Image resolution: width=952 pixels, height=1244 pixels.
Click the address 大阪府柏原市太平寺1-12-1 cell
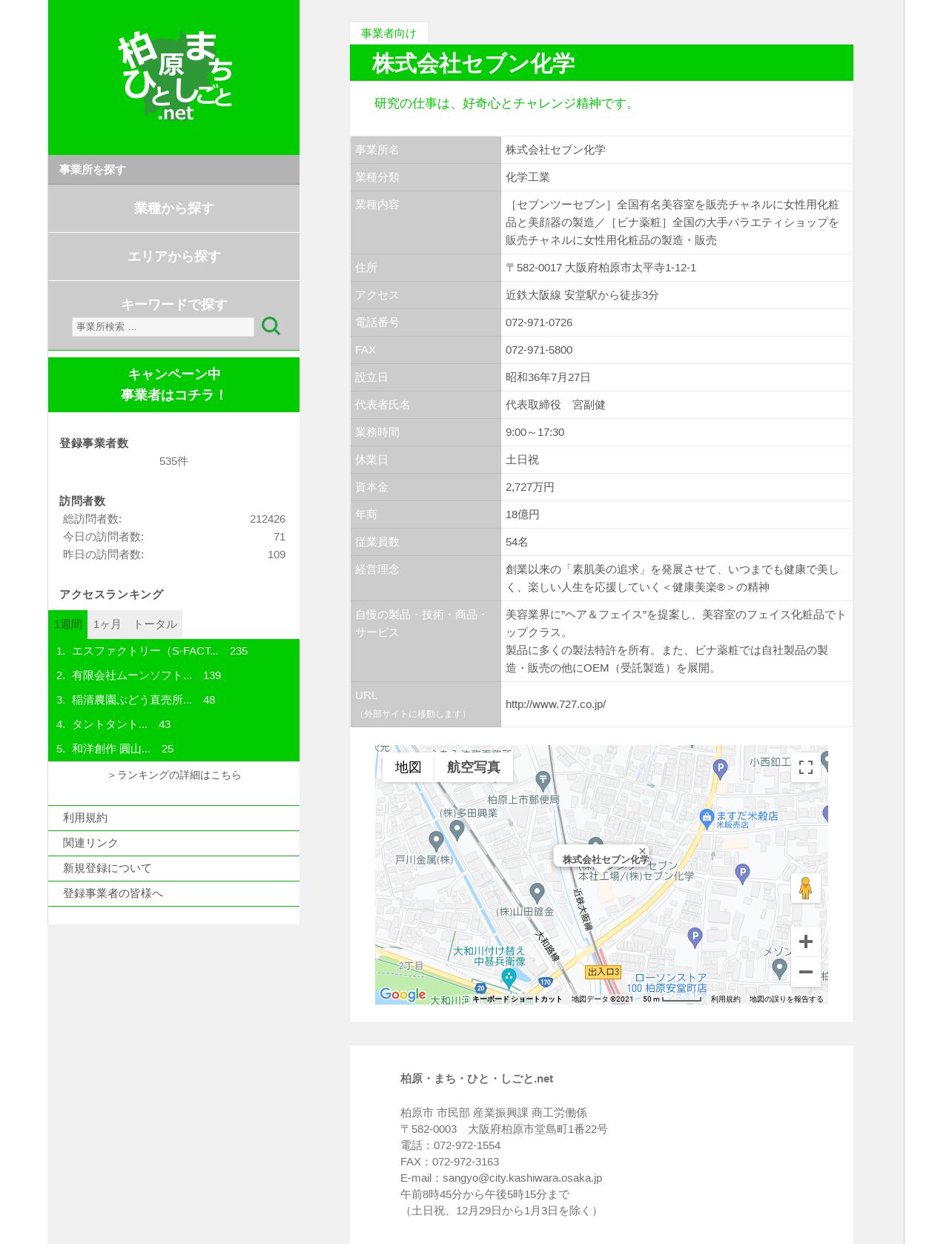676,268
